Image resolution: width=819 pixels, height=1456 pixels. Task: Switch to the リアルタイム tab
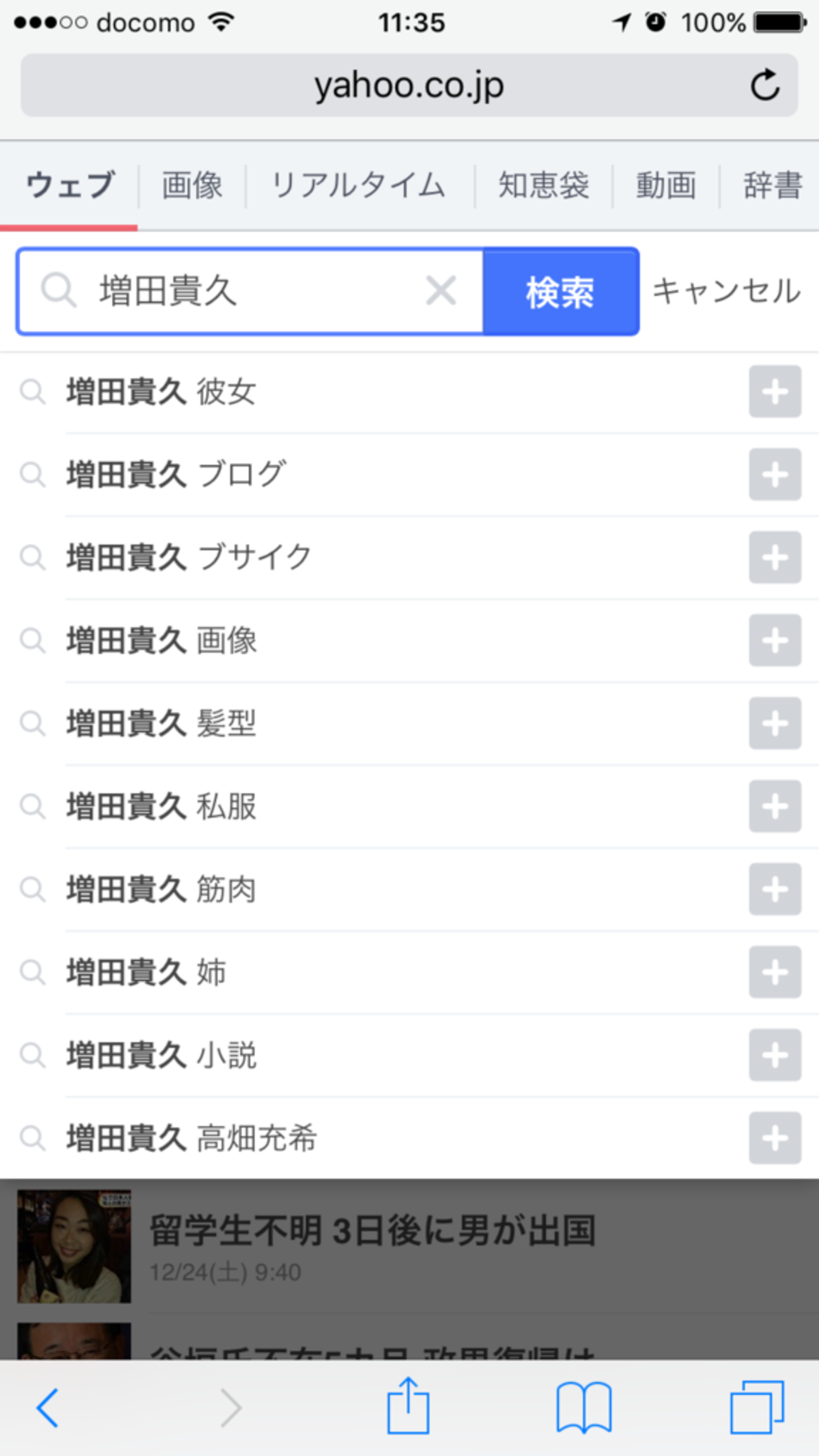pos(358,185)
